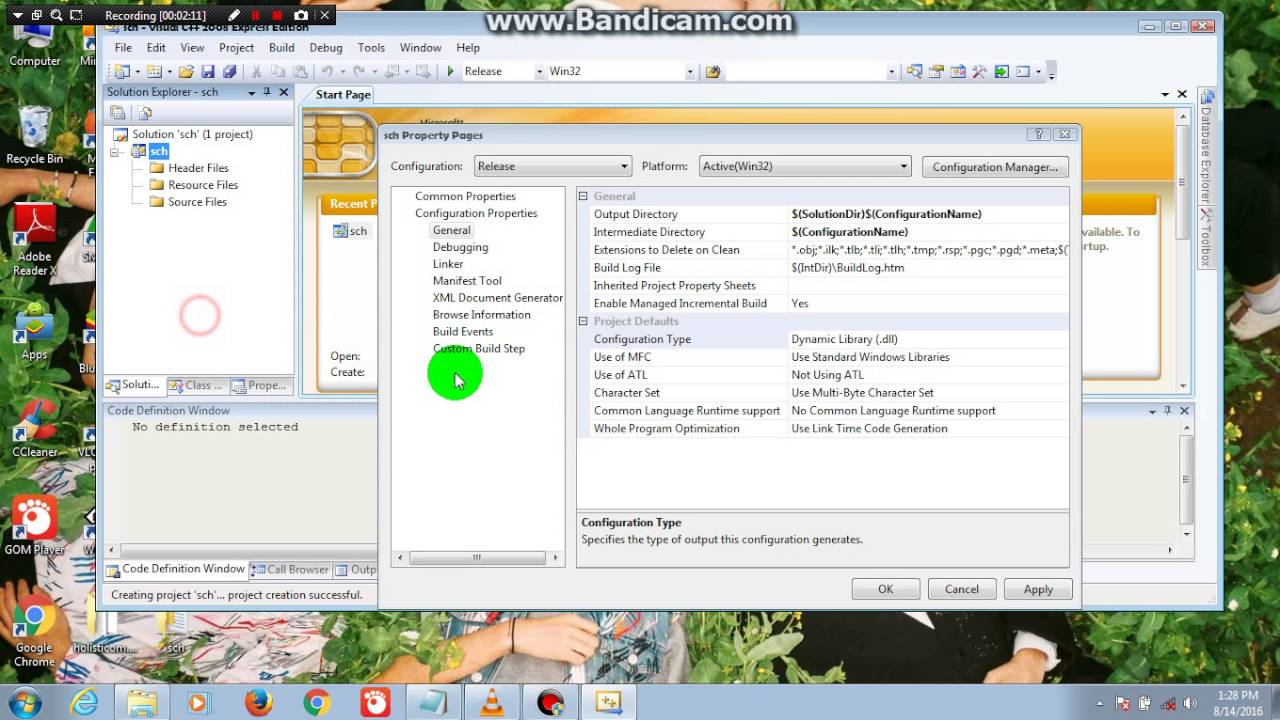Click the Copy toolbar icon

[278, 71]
